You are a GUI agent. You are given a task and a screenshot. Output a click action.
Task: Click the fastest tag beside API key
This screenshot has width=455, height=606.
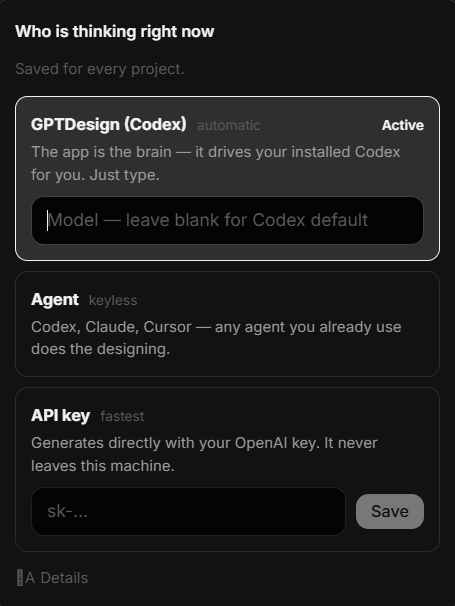click(122, 417)
